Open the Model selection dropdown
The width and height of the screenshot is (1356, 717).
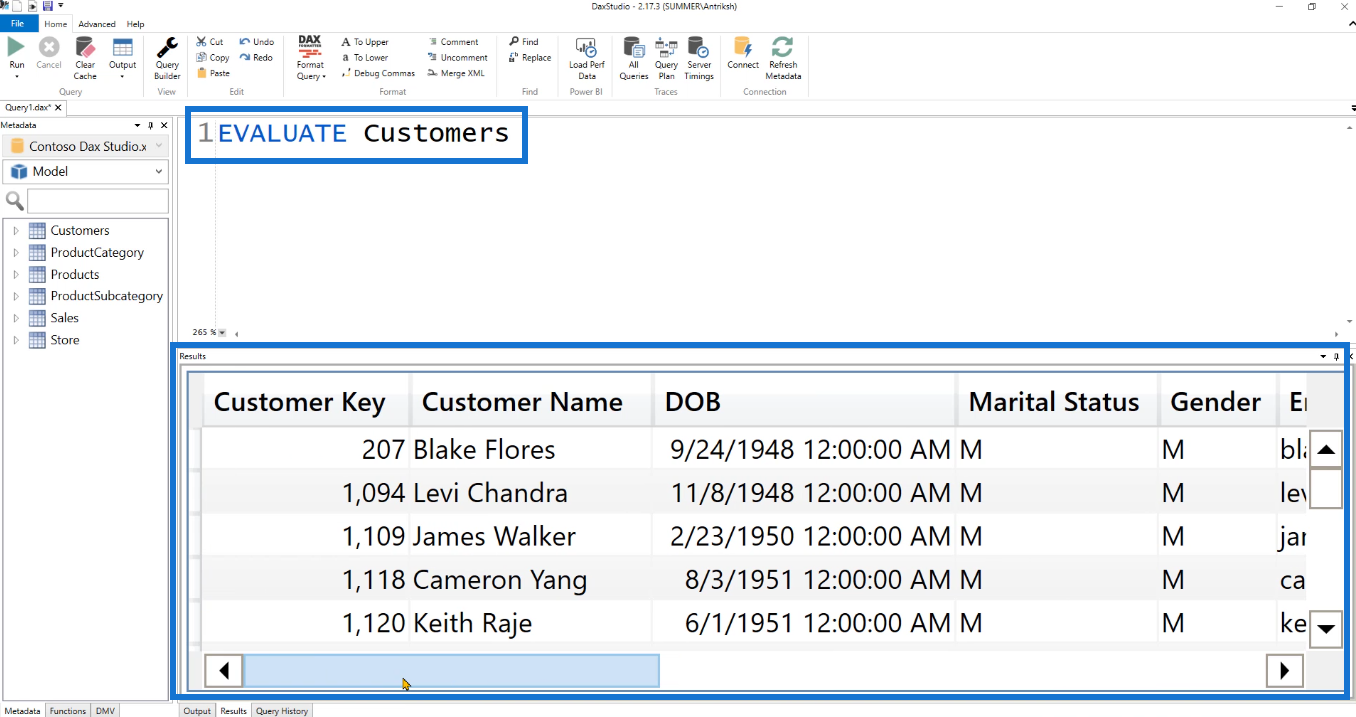pos(85,171)
